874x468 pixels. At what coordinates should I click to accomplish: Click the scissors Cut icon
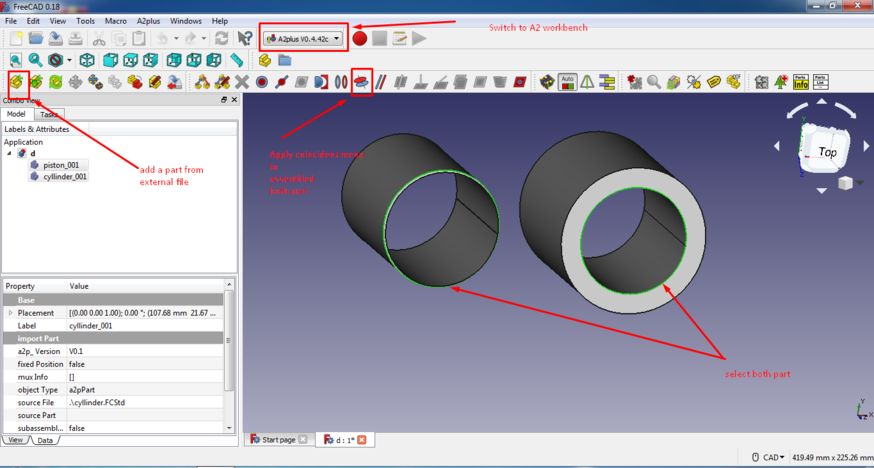point(99,38)
